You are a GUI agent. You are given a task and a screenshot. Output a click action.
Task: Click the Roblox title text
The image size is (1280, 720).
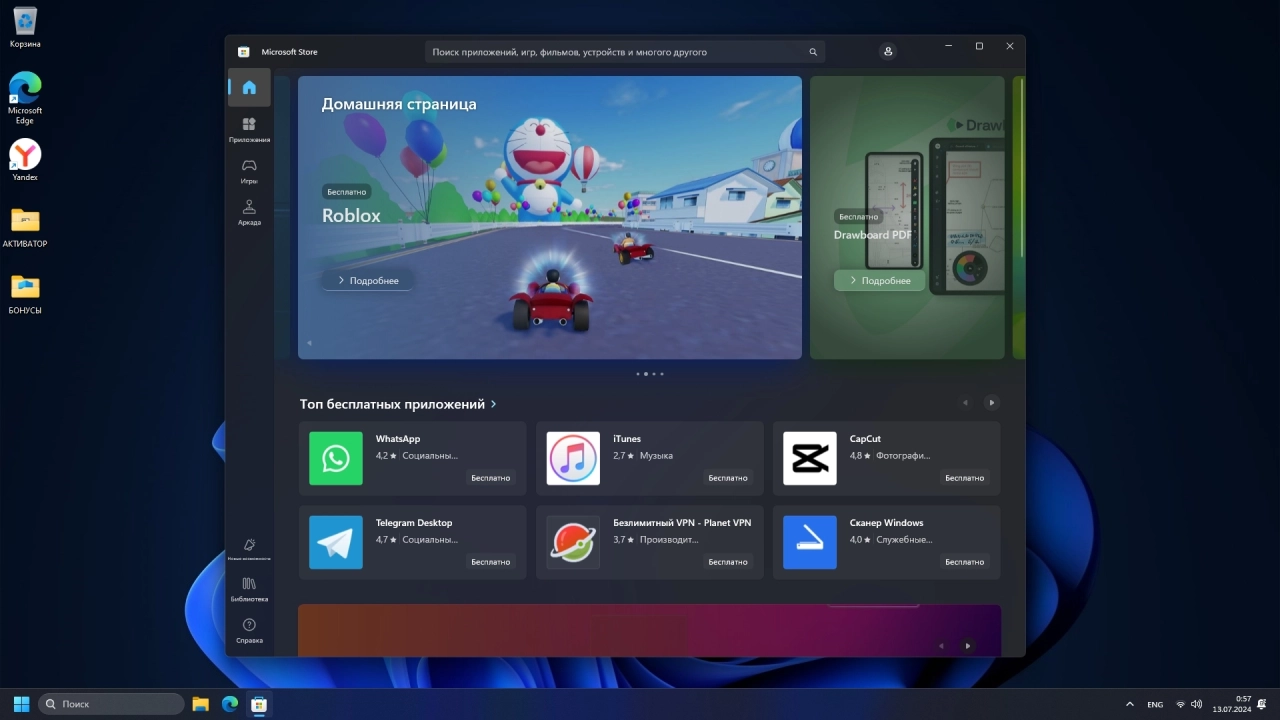[x=351, y=215]
